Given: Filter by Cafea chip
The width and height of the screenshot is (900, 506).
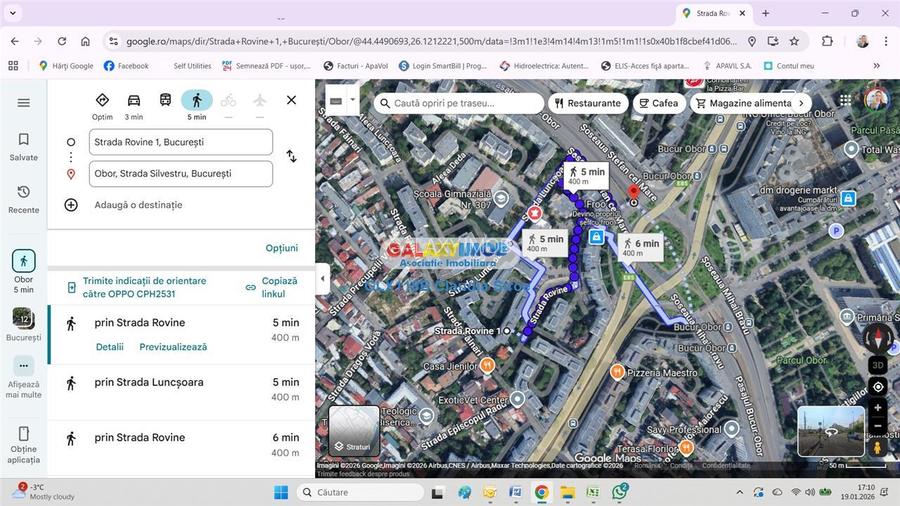Looking at the screenshot, I should pyautogui.click(x=659, y=103).
